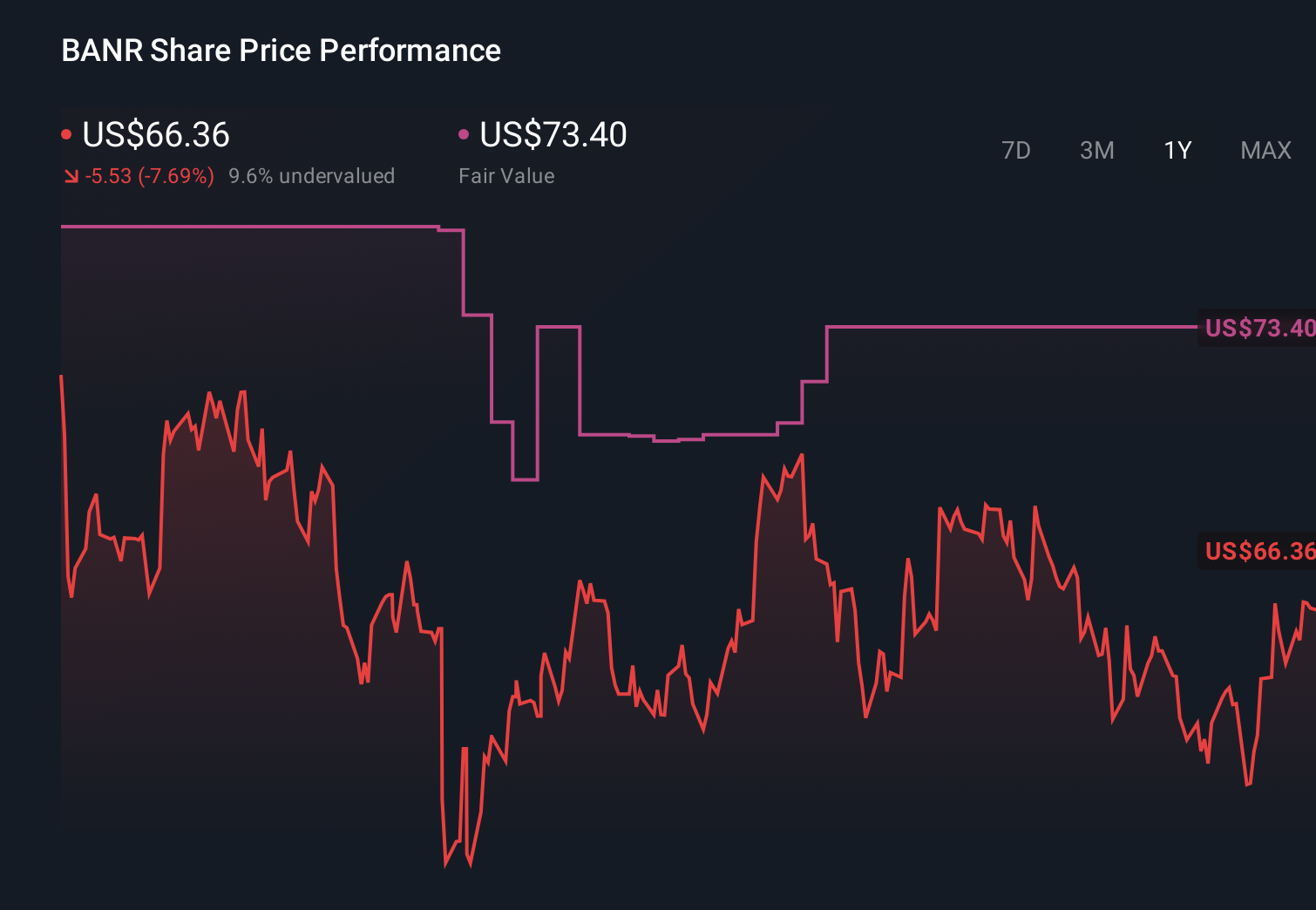
Task: Click the US$73.40 Fair Value header
Action: coord(553,134)
